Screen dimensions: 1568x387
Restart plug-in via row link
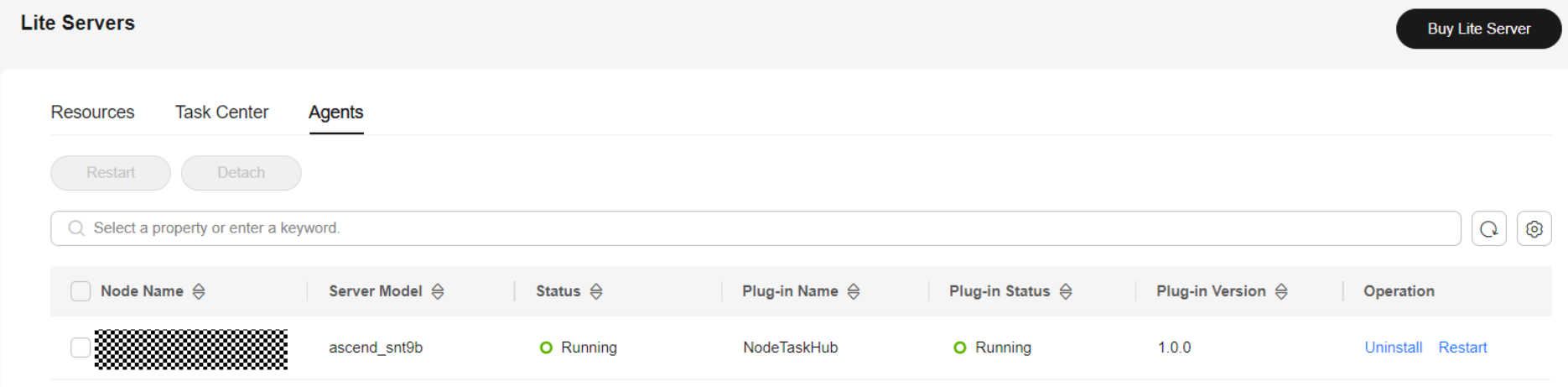1462,348
